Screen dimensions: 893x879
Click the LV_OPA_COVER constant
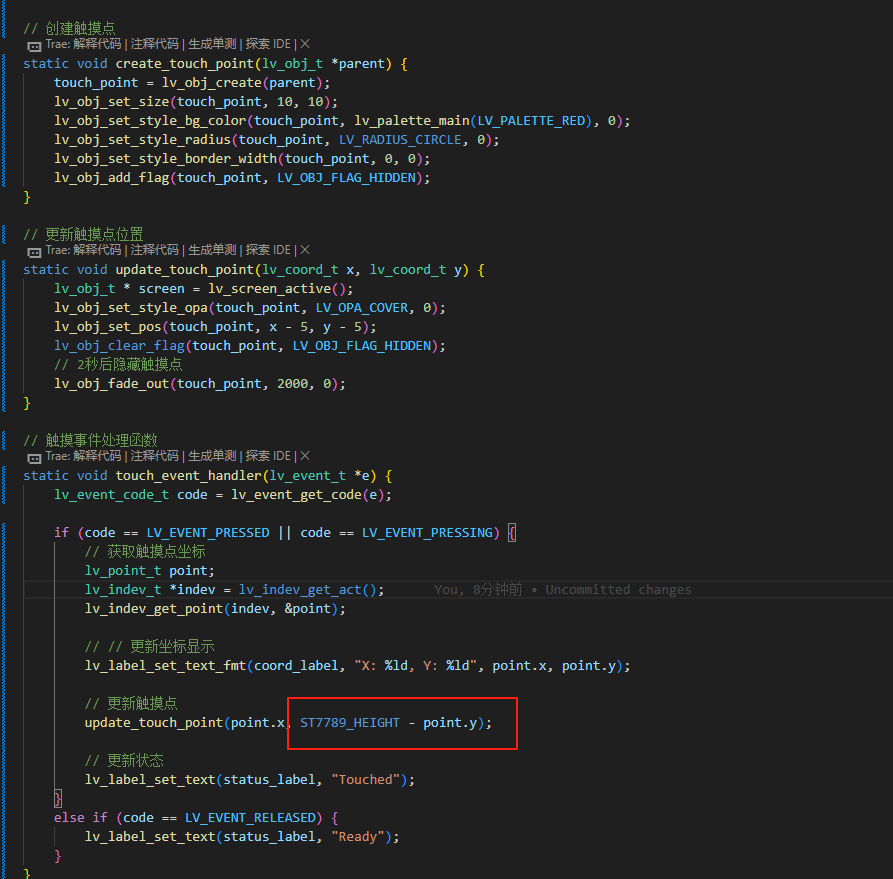click(x=362, y=308)
